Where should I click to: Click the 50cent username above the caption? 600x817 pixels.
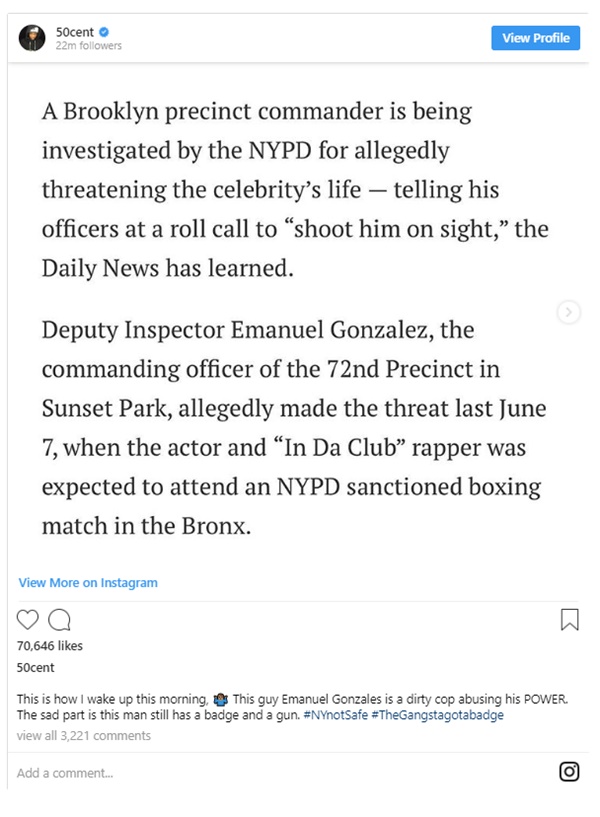pos(36,667)
